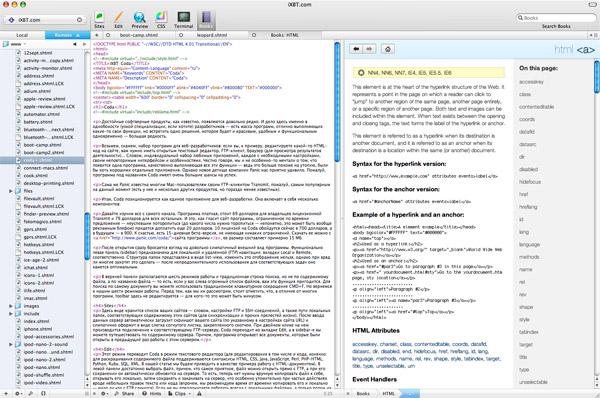Click the braces icon in sidebar footer

coord(43,393)
